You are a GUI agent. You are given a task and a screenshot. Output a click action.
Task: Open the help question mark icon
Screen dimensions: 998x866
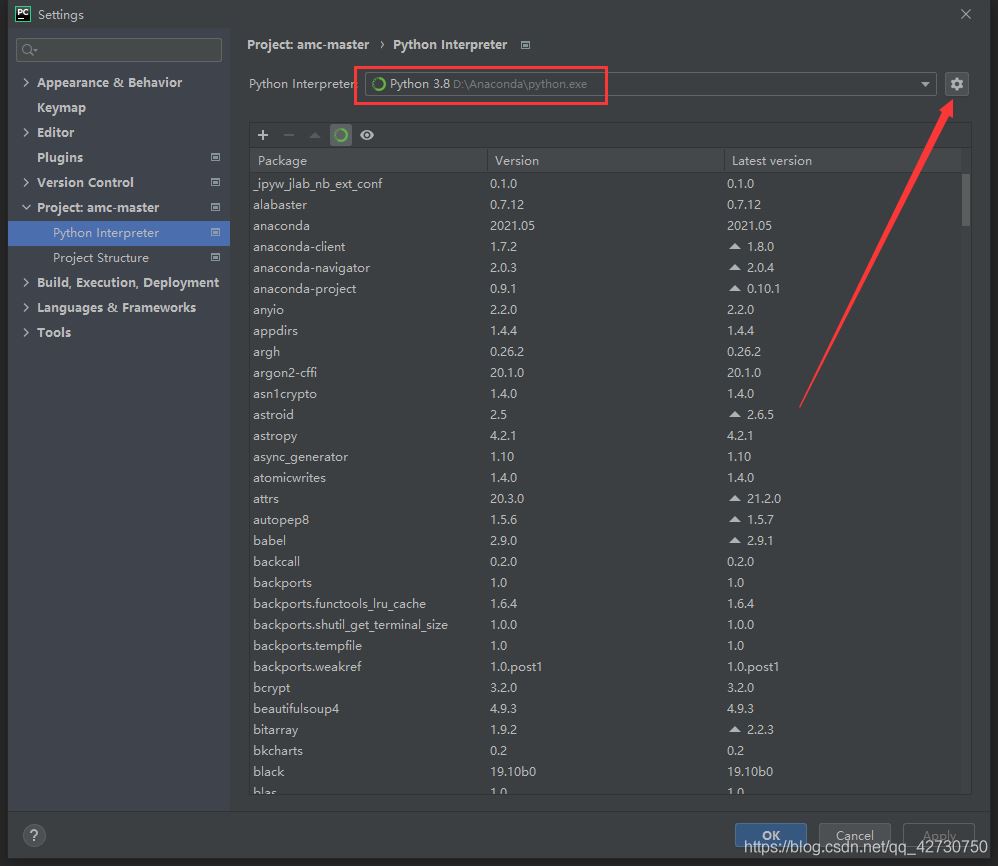(33, 836)
